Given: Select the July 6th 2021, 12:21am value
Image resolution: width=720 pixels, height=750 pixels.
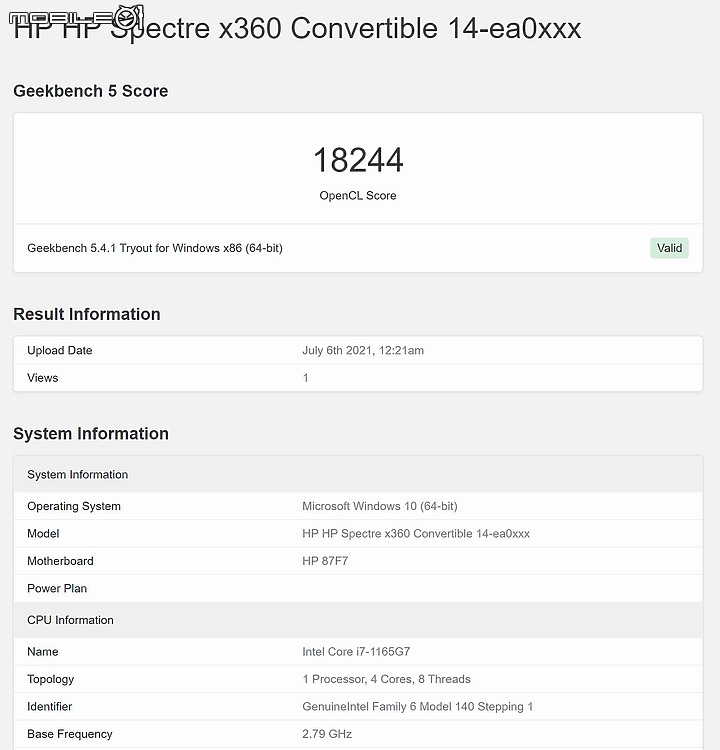Looking at the screenshot, I should pyautogui.click(x=363, y=350).
